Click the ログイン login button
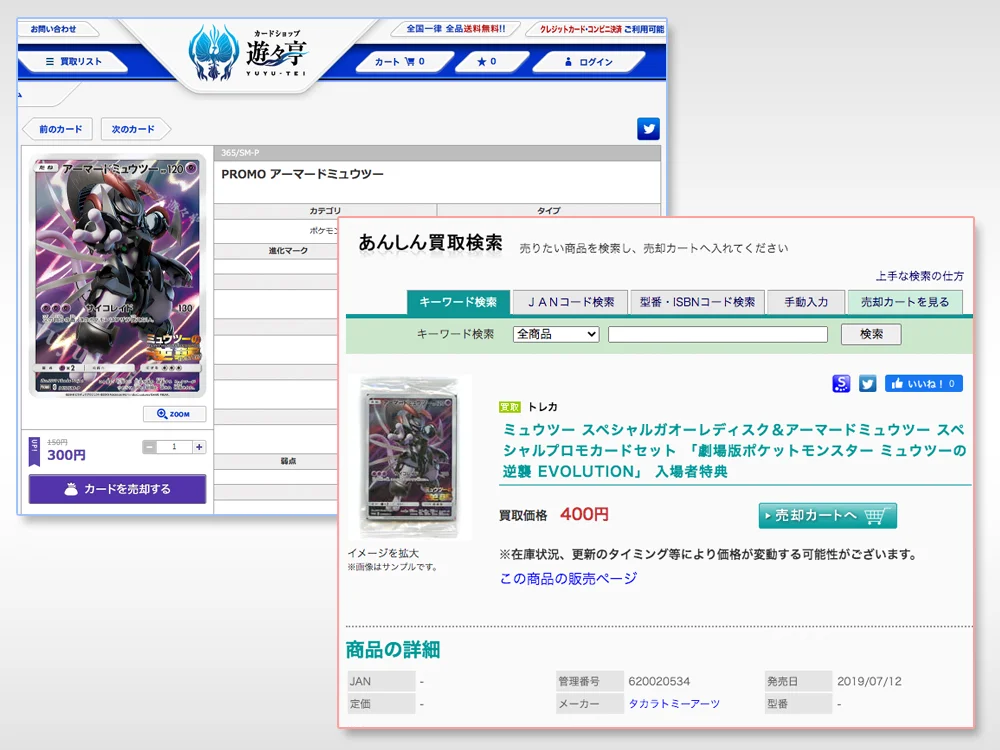The height and width of the screenshot is (750, 1000). [x=588, y=61]
